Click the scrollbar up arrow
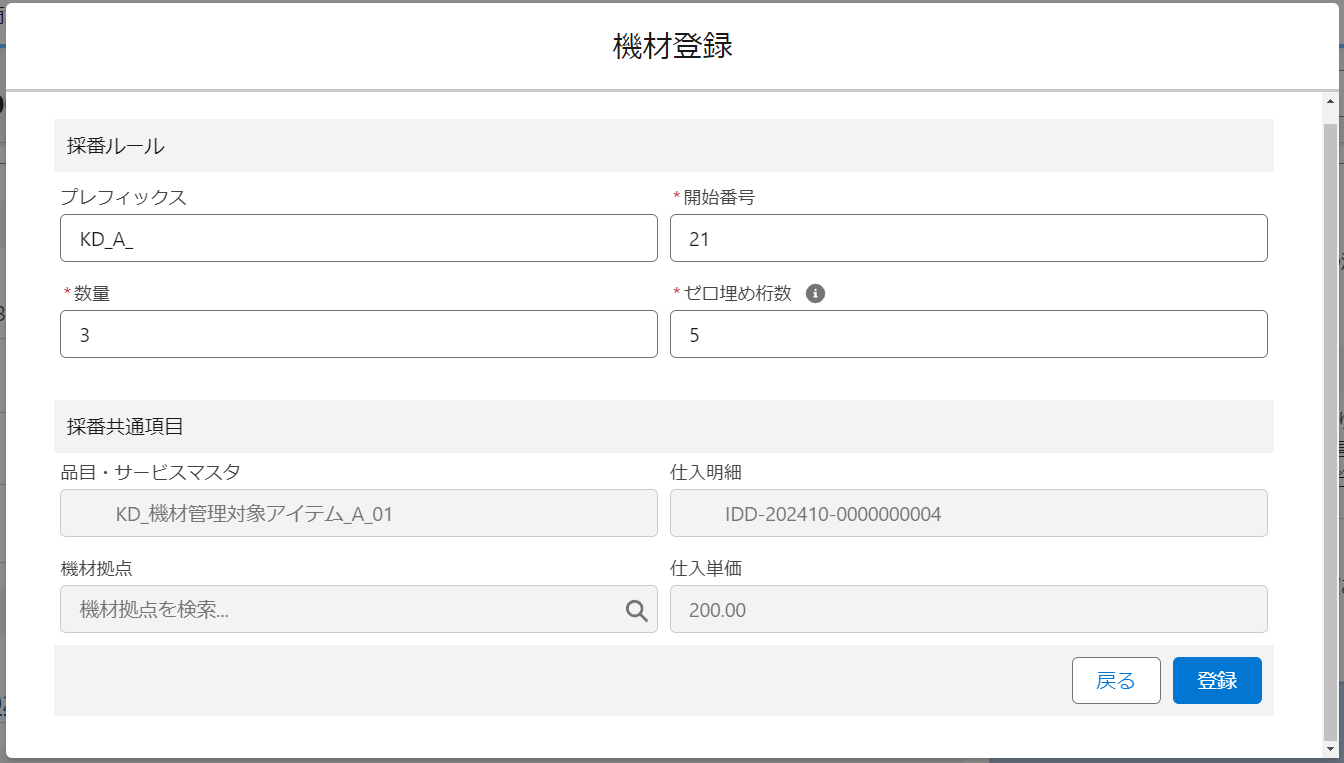The height and width of the screenshot is (763, 1344). 1330,102
